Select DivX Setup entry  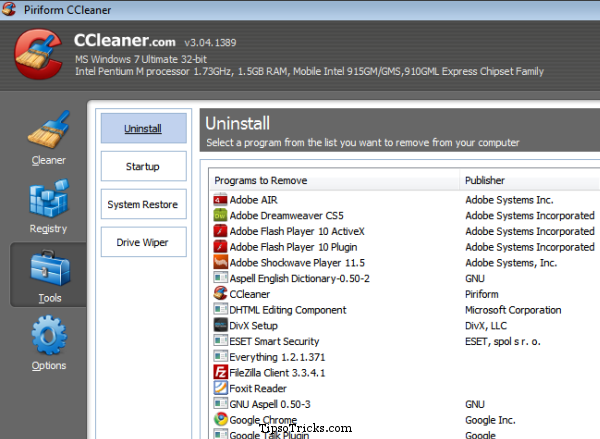pyautogui.click(x=253, y=325)
